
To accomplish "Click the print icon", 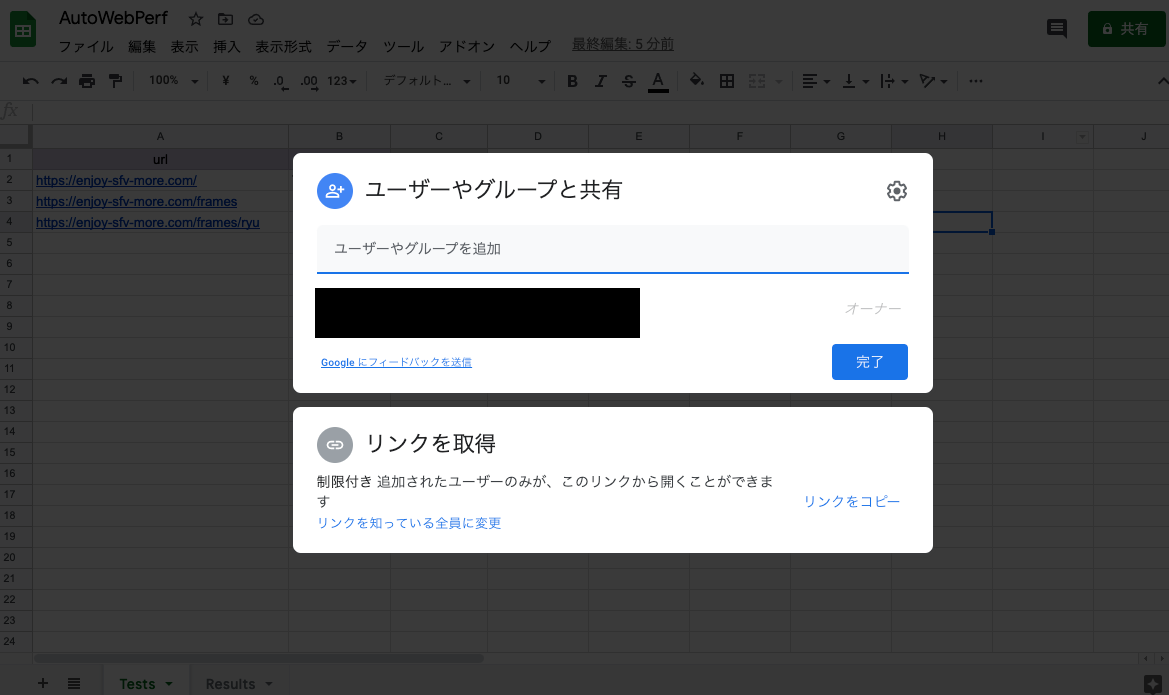I will click(87, 81).
